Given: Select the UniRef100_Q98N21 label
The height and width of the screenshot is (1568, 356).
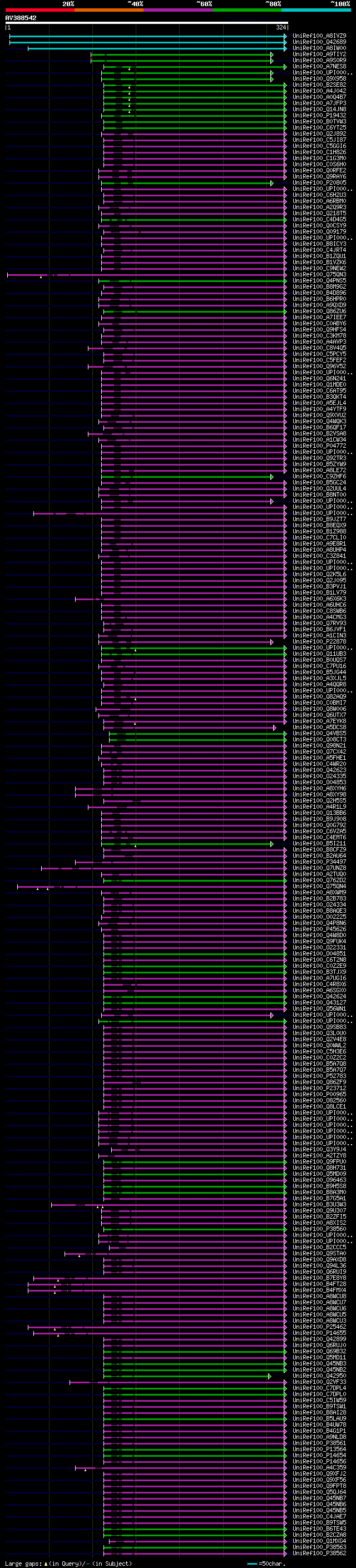Looking at the screenshot, I should 319,745.
